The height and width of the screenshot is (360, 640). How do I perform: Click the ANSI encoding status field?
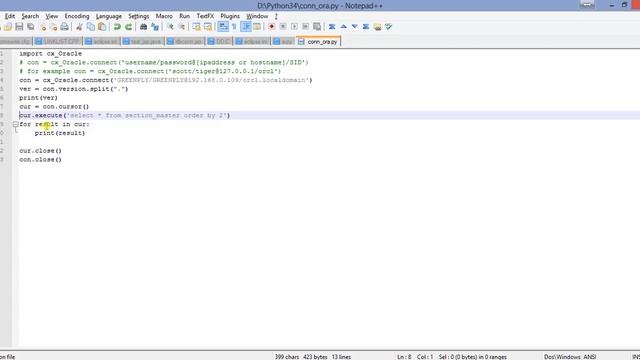(590, 357)
